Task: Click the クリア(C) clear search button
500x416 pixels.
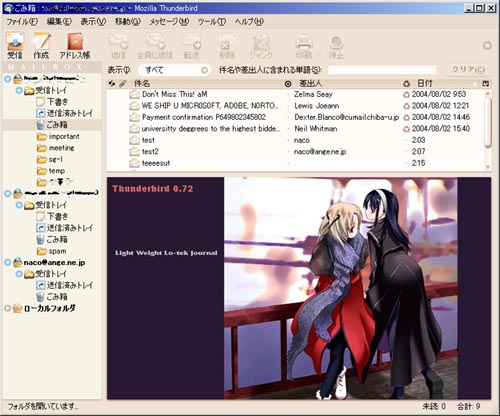Action: click(x=468, y=69)
